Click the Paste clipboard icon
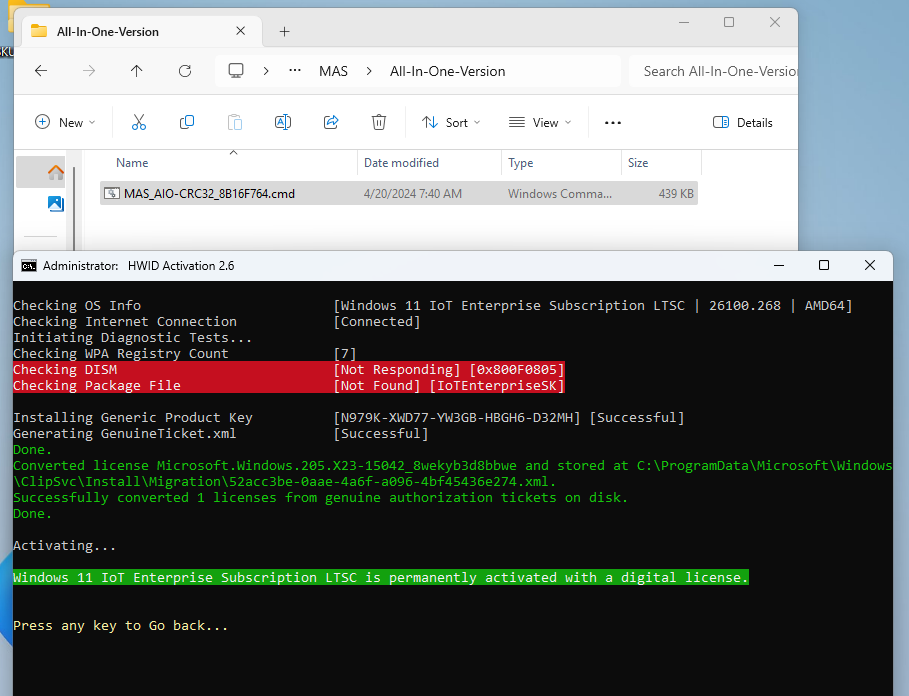909x696 pixels. (235, 122)
